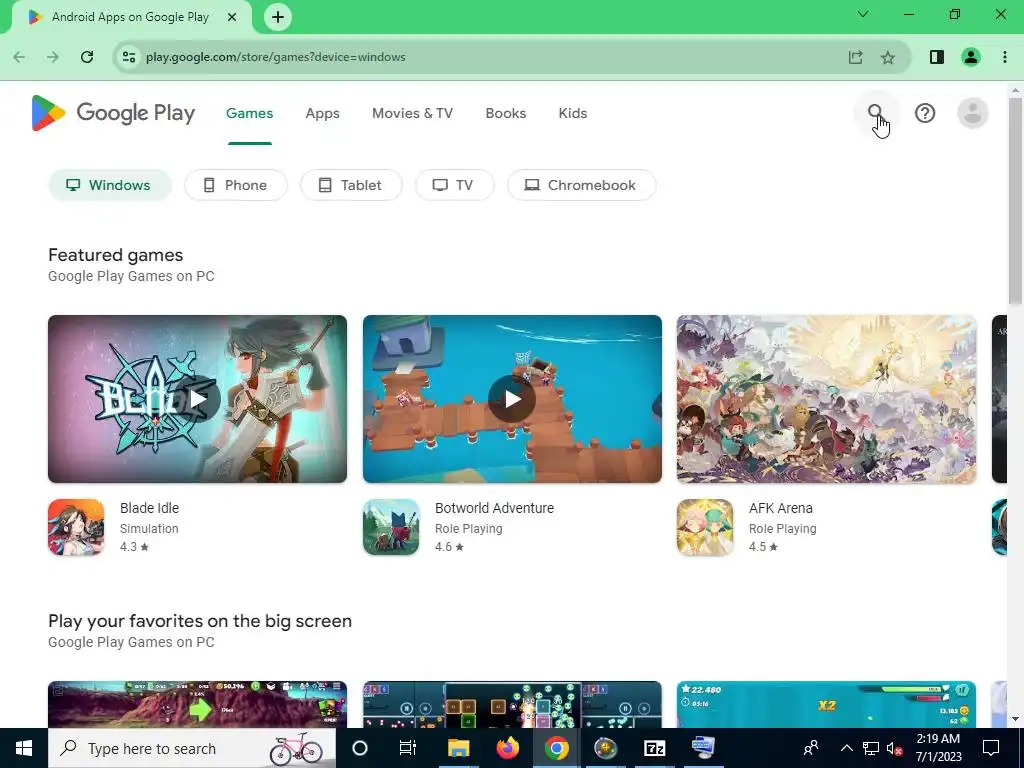Select the Windows device filter chip

tap(110, 185)
